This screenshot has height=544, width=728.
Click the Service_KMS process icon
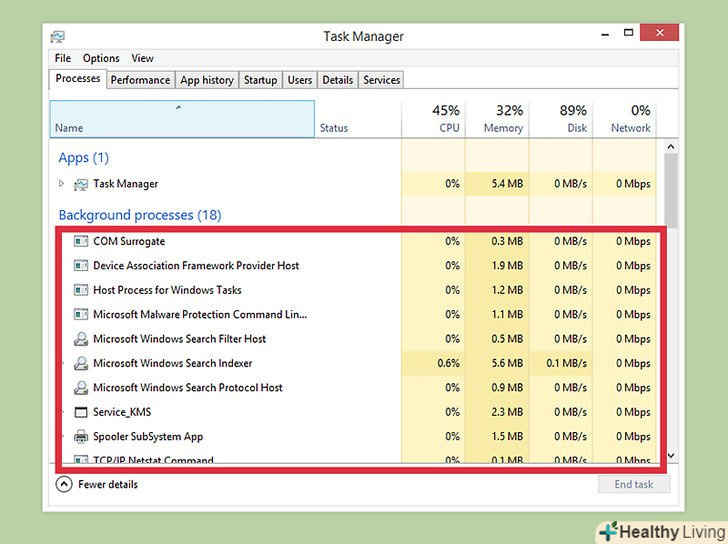tap(81, 412)
